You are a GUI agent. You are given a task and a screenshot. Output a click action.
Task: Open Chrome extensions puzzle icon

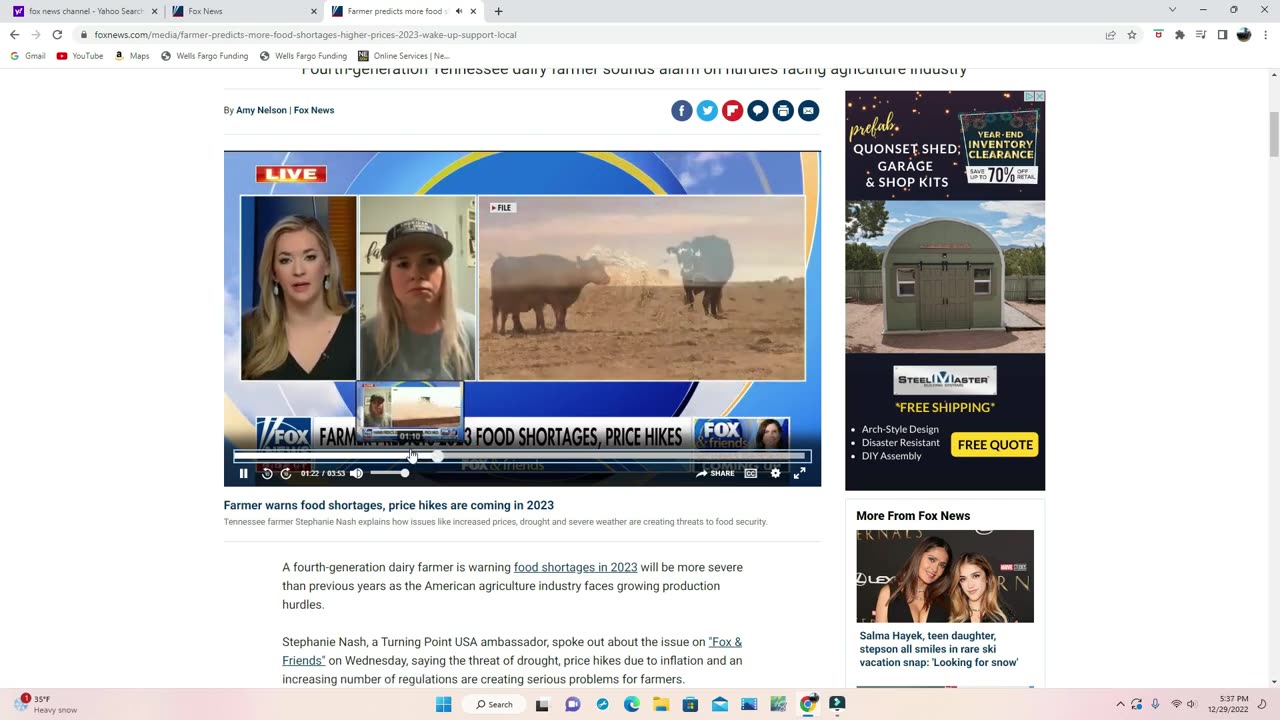point(1180,34)
